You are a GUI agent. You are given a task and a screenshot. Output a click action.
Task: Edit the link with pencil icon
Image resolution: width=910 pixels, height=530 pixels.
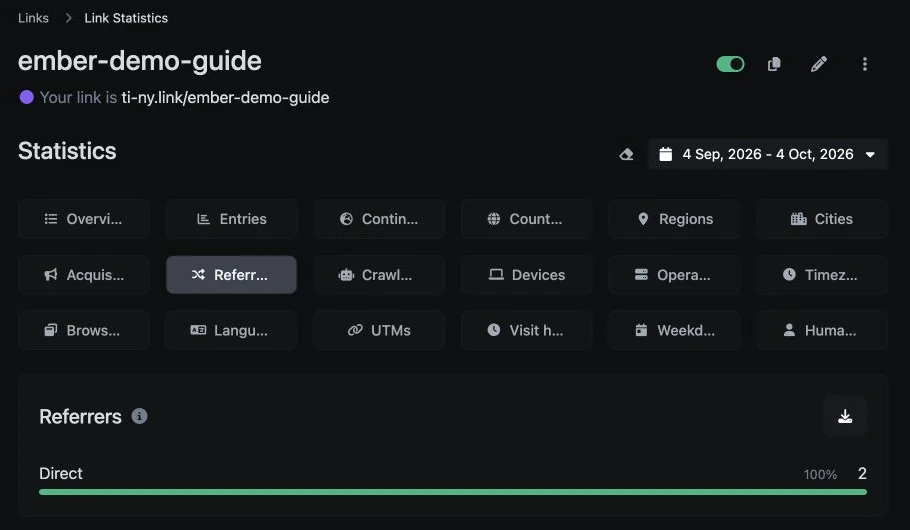tap(819, 64)
